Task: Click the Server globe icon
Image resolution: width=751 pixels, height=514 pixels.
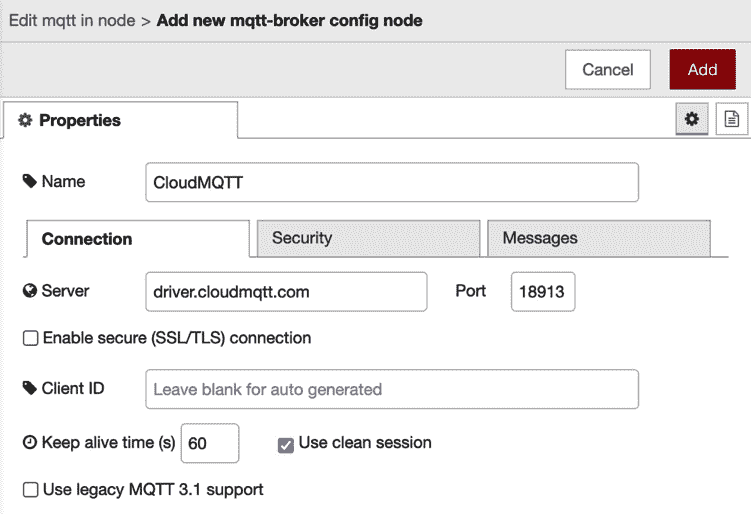Action: (30, 291)
